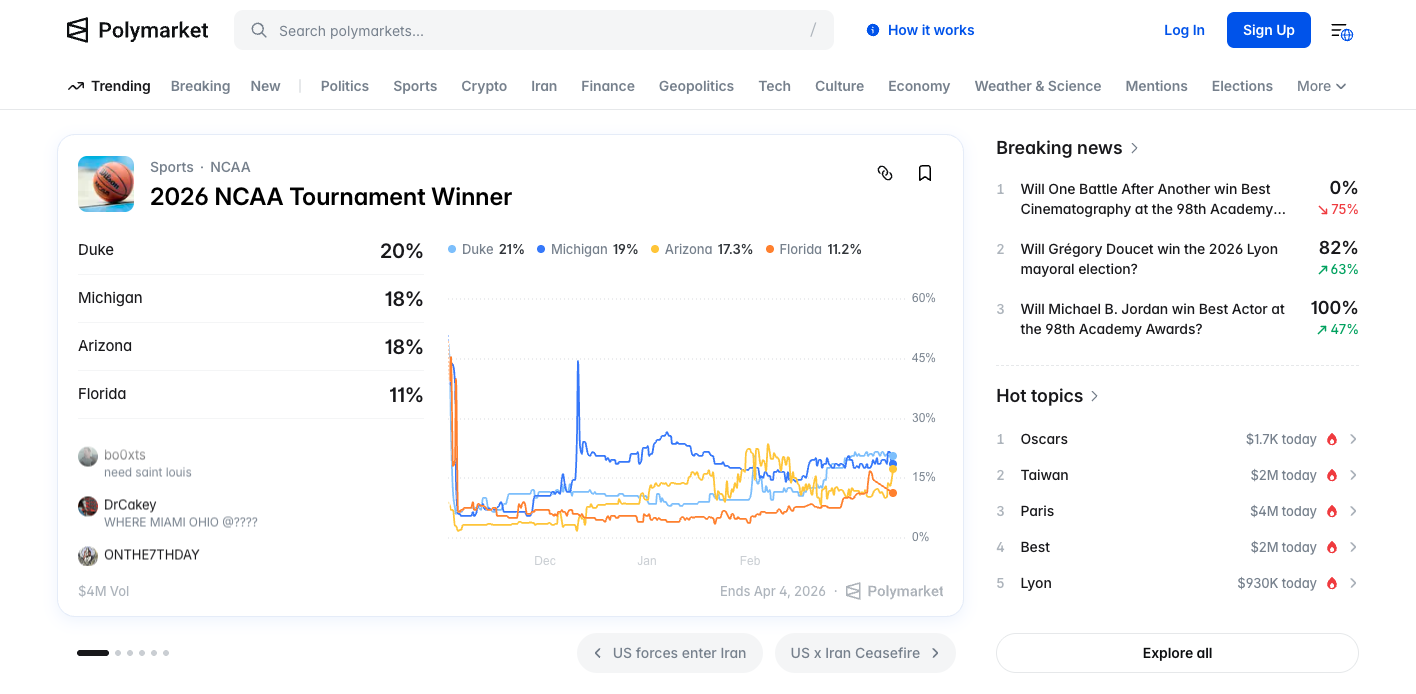Click the How it works info icon
Screen dimensions: 1416x694
[873, 30]
